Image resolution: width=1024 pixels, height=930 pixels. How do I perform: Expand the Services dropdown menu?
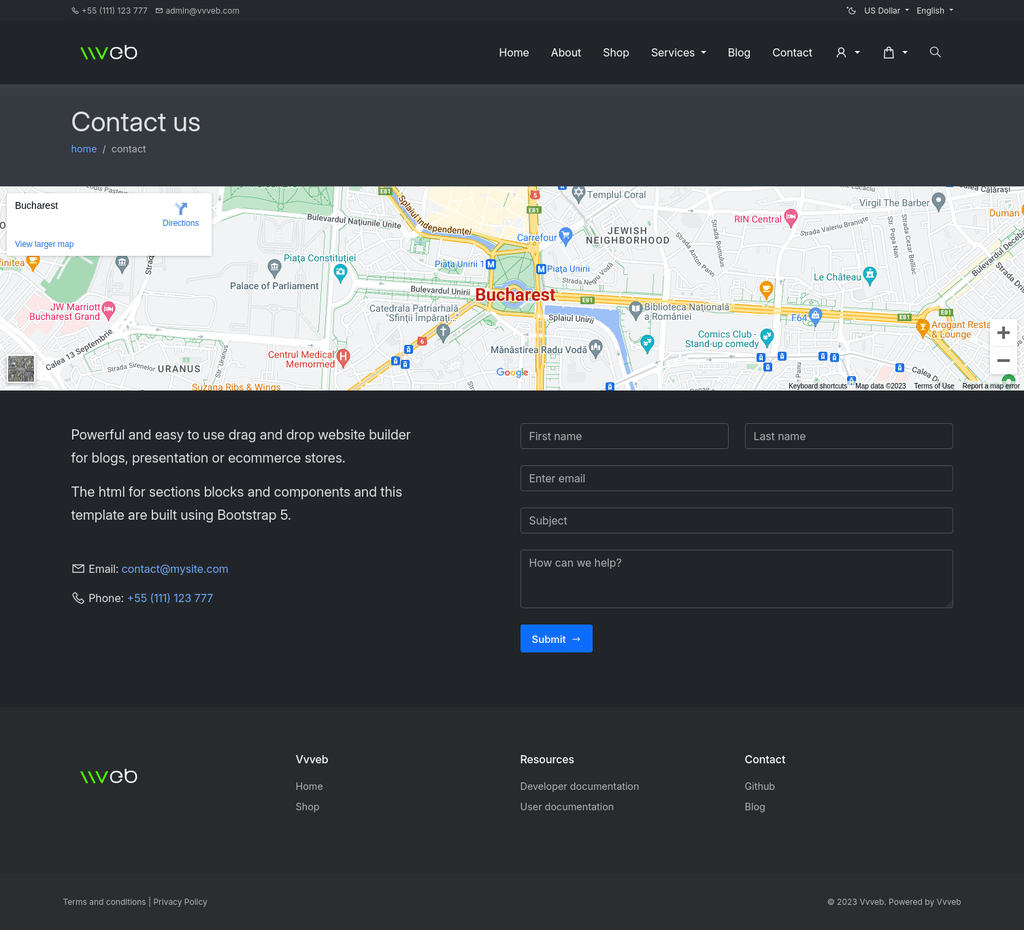pyautogui.click(x=678, y=52)
